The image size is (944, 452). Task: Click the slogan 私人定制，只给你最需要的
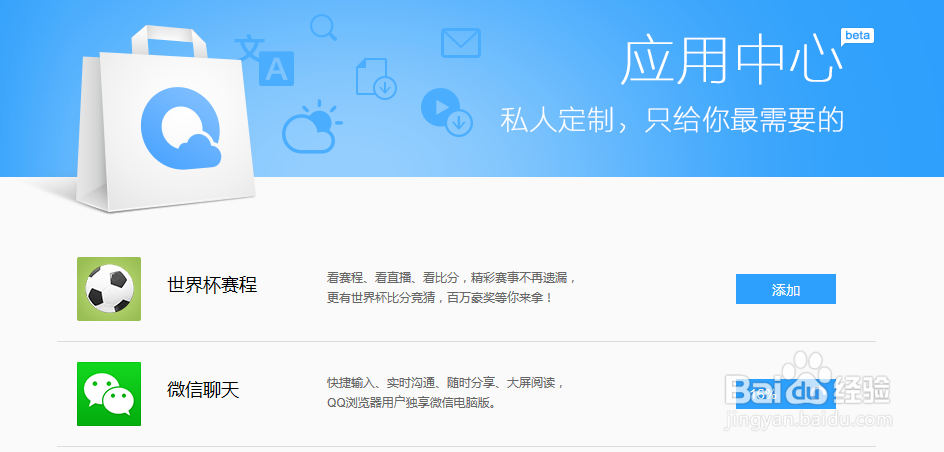pos(671,120)
